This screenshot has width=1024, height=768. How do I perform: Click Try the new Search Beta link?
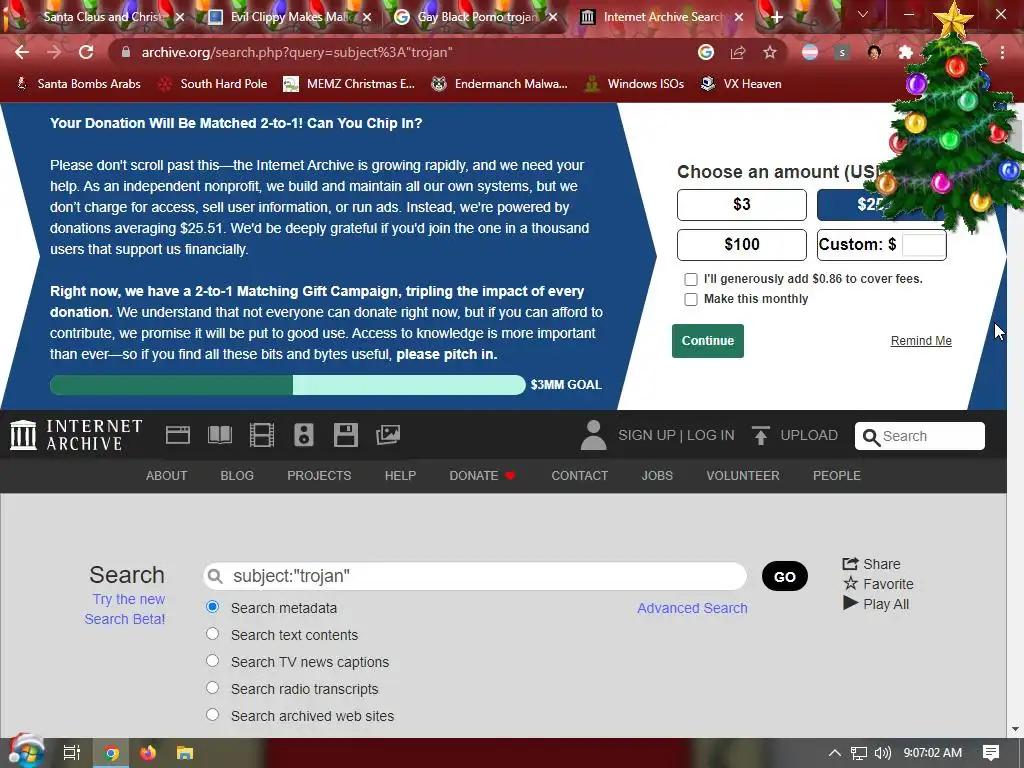pos(125,609)
